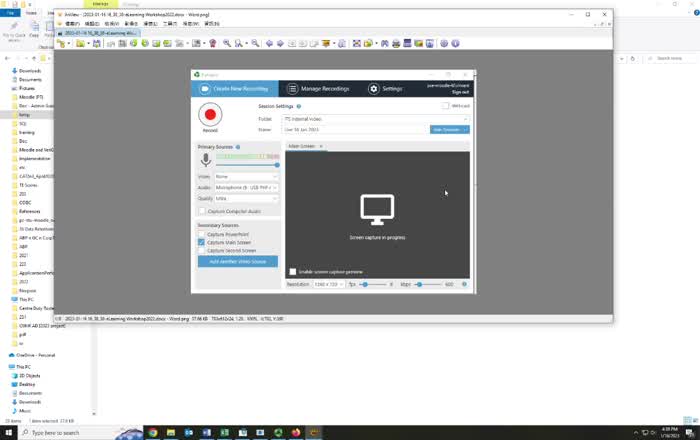Click the microphone icon under Primary Sources
The image size is (700, 440).
(206, 159)
